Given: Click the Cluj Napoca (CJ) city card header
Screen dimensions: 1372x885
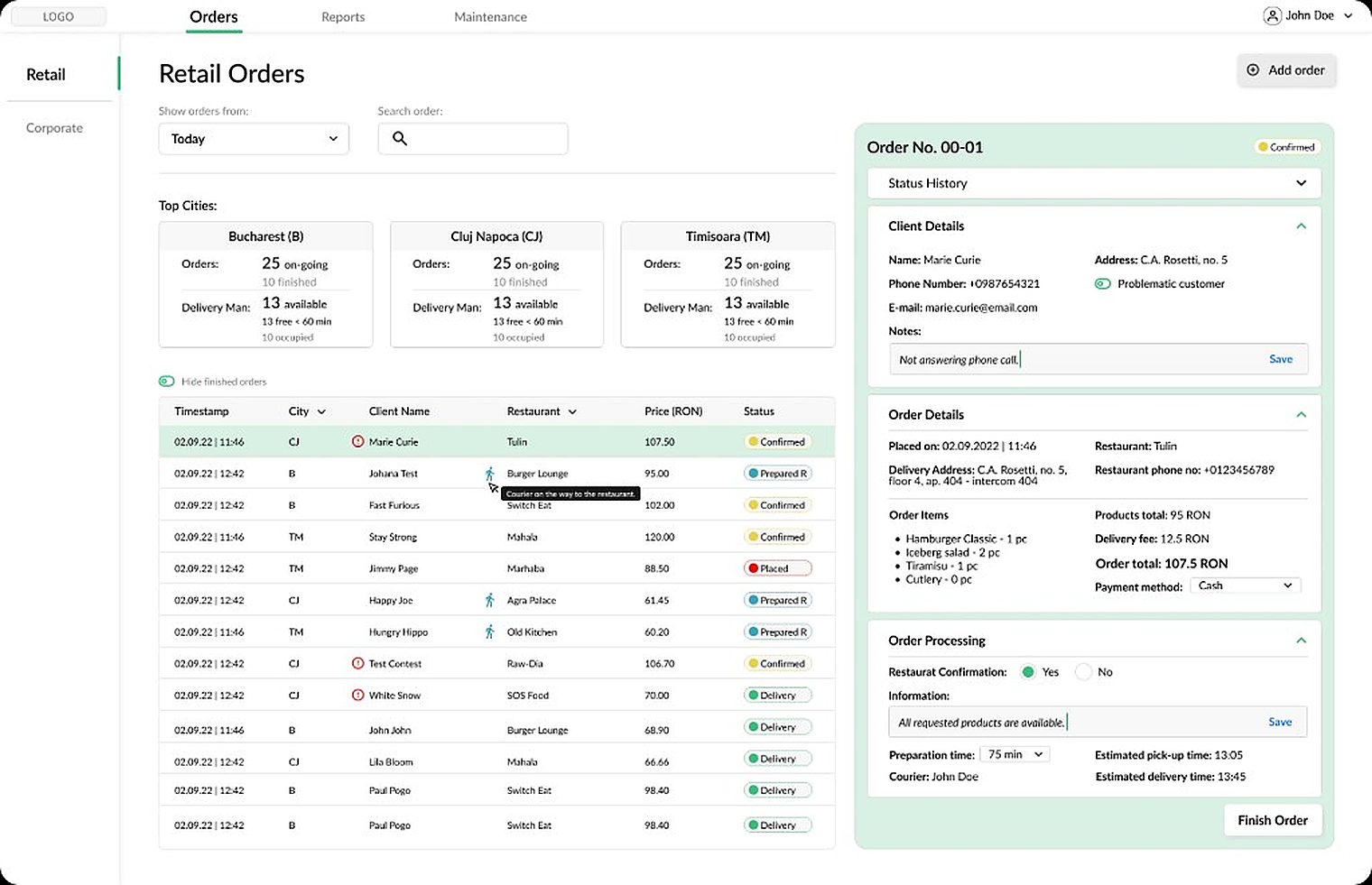Looking at the screenshot, I should [496, 236].
